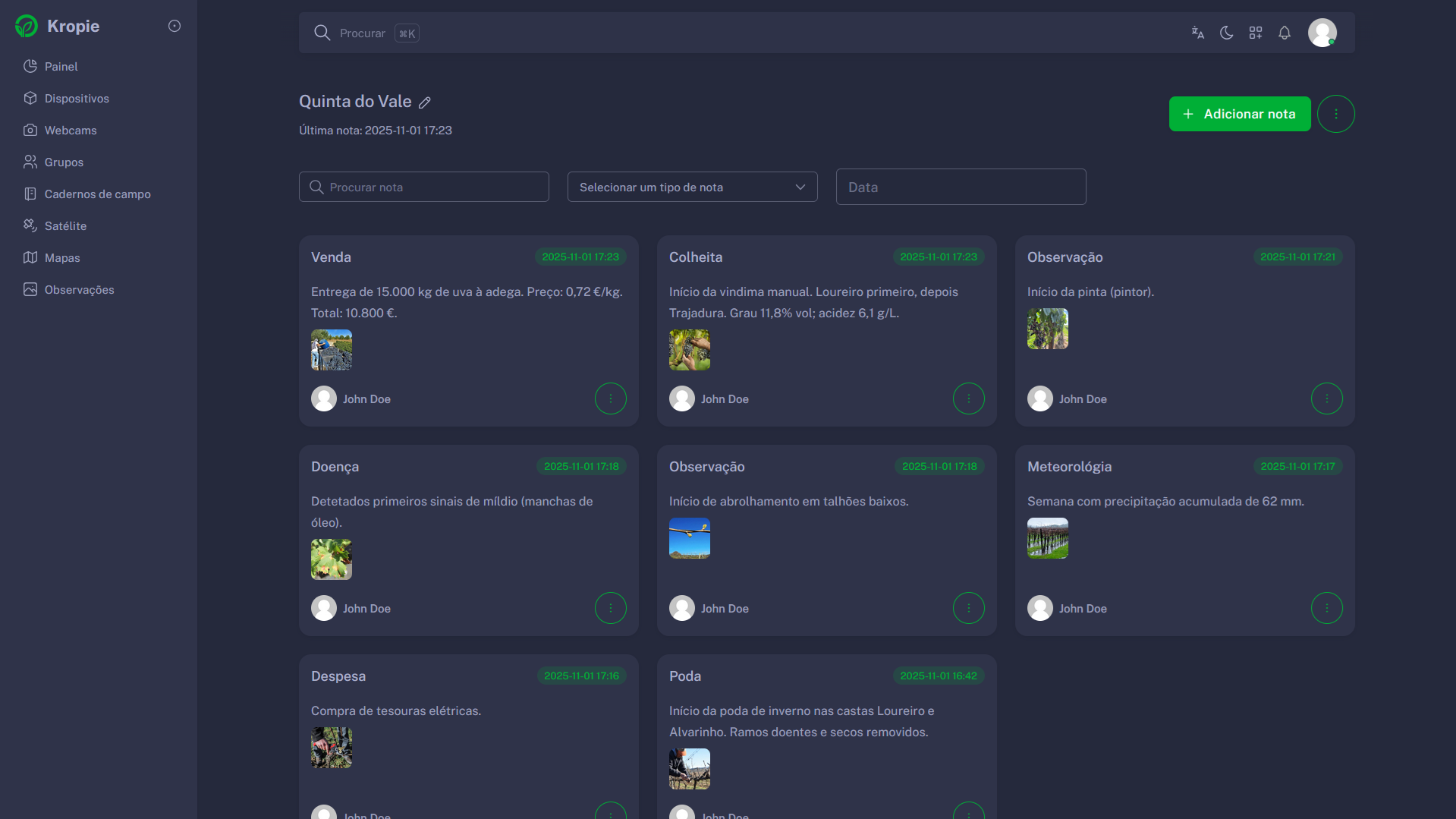Click the Adicionar nota button

1239,114
